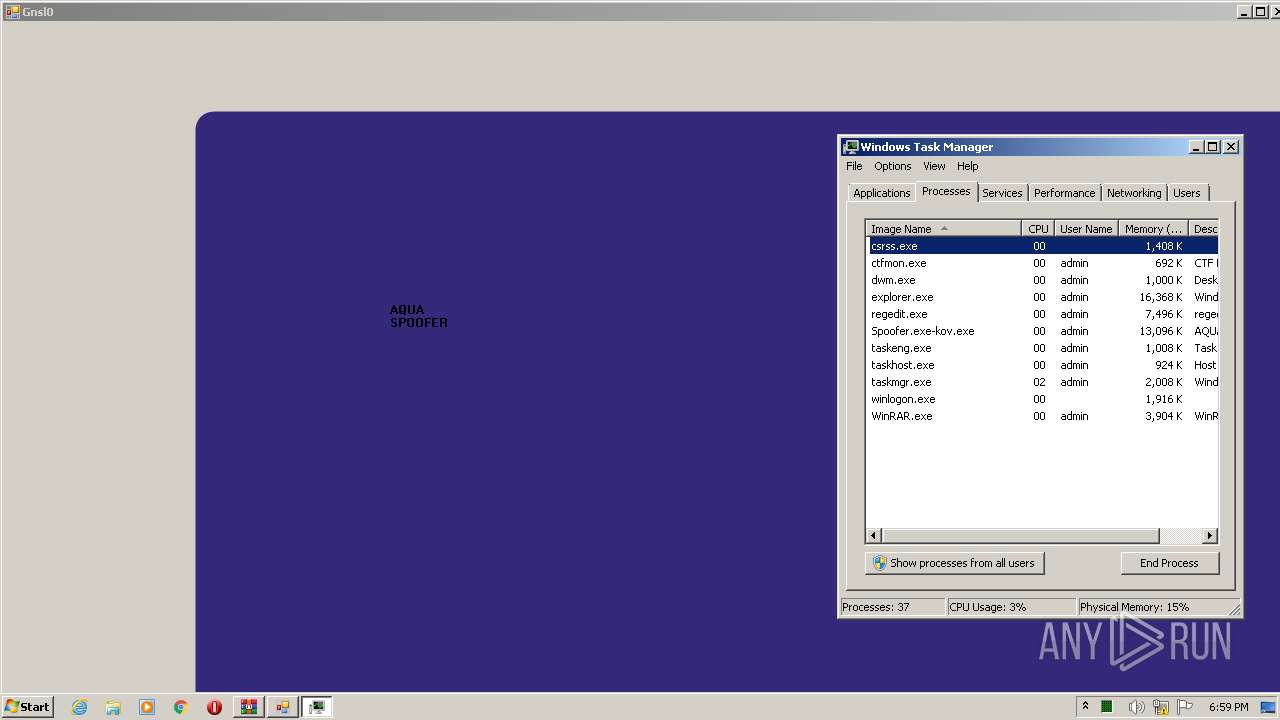The width and height of the screenshot is (1280, 720).
Task: Show hidden tray icons arrow
Action: tap(1085, 706)
